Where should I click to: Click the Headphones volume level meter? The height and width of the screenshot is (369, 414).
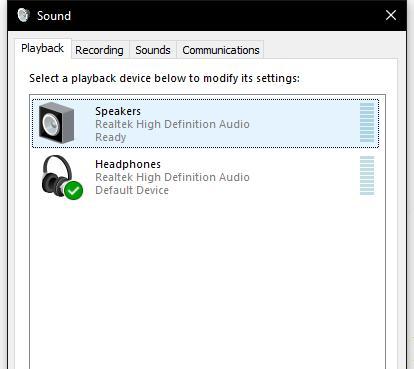367,176
